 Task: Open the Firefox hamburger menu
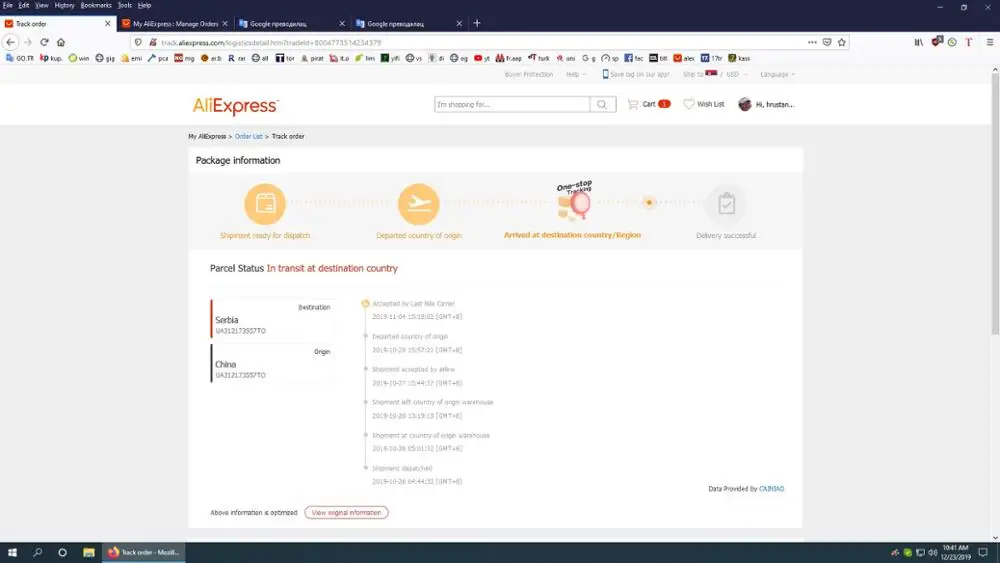click(989, 42)
